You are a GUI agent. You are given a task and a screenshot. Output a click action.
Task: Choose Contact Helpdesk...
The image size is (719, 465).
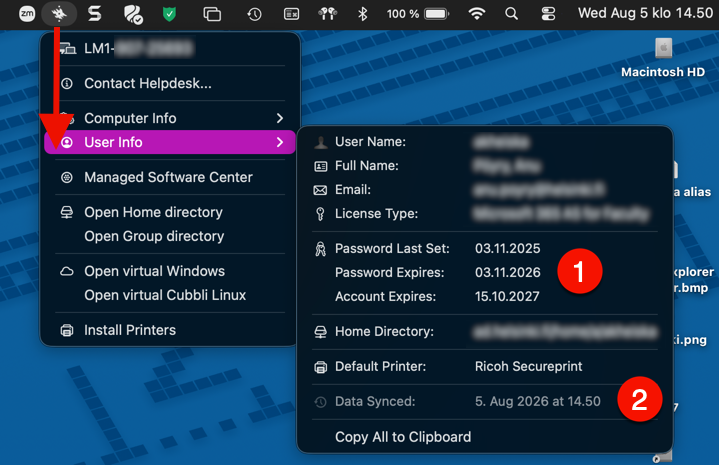tap(170, 83)
